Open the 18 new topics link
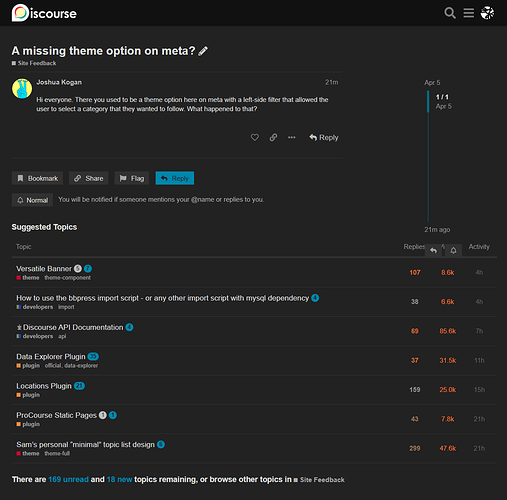 point(119,479)
